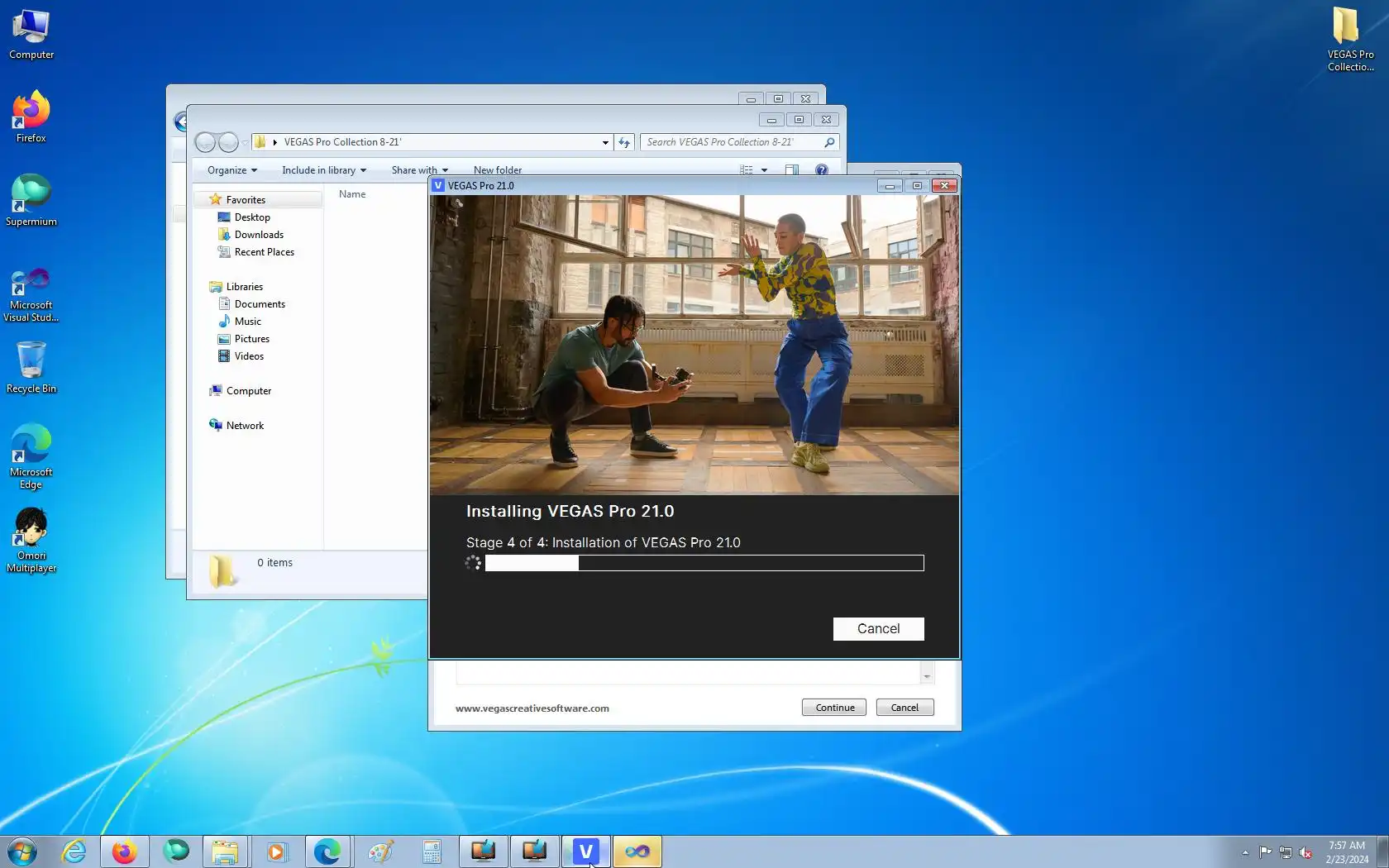Open the Action Center flag icon
Image resolution: width=1389 pixels, height=868 pixels.
(1265, 852)
